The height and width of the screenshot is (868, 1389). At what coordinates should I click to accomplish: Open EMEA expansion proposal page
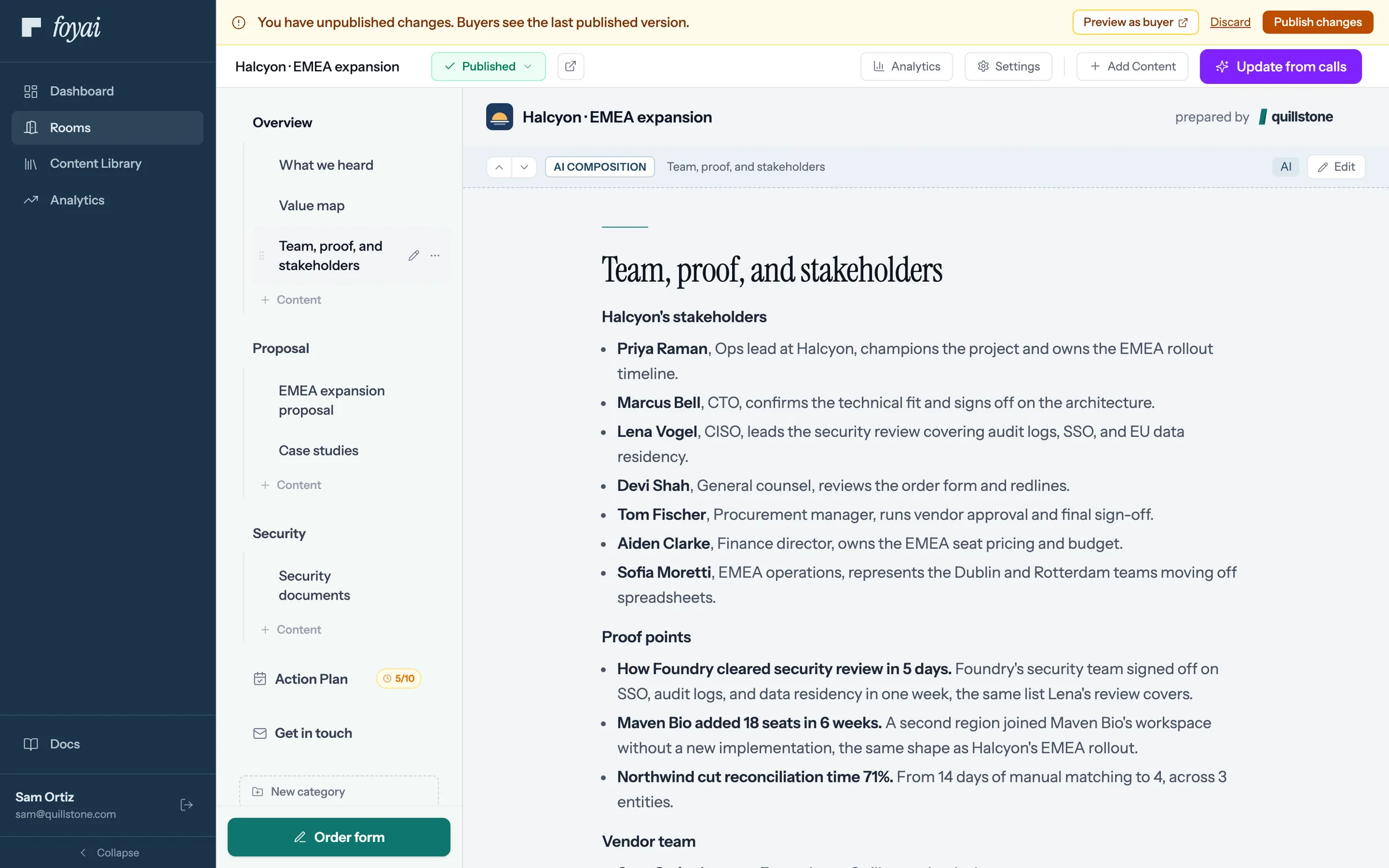point(332,400)
